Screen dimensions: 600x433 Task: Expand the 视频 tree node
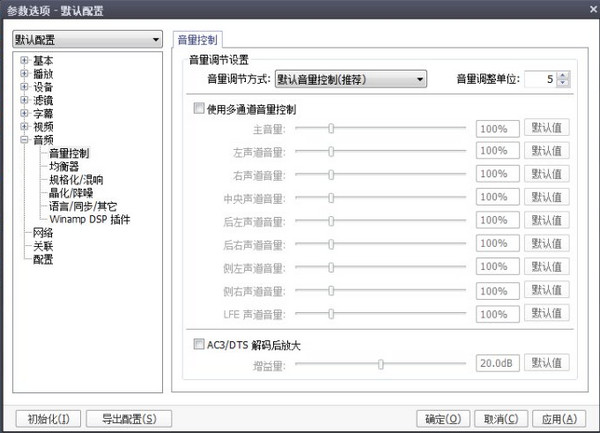click(24, 126)
